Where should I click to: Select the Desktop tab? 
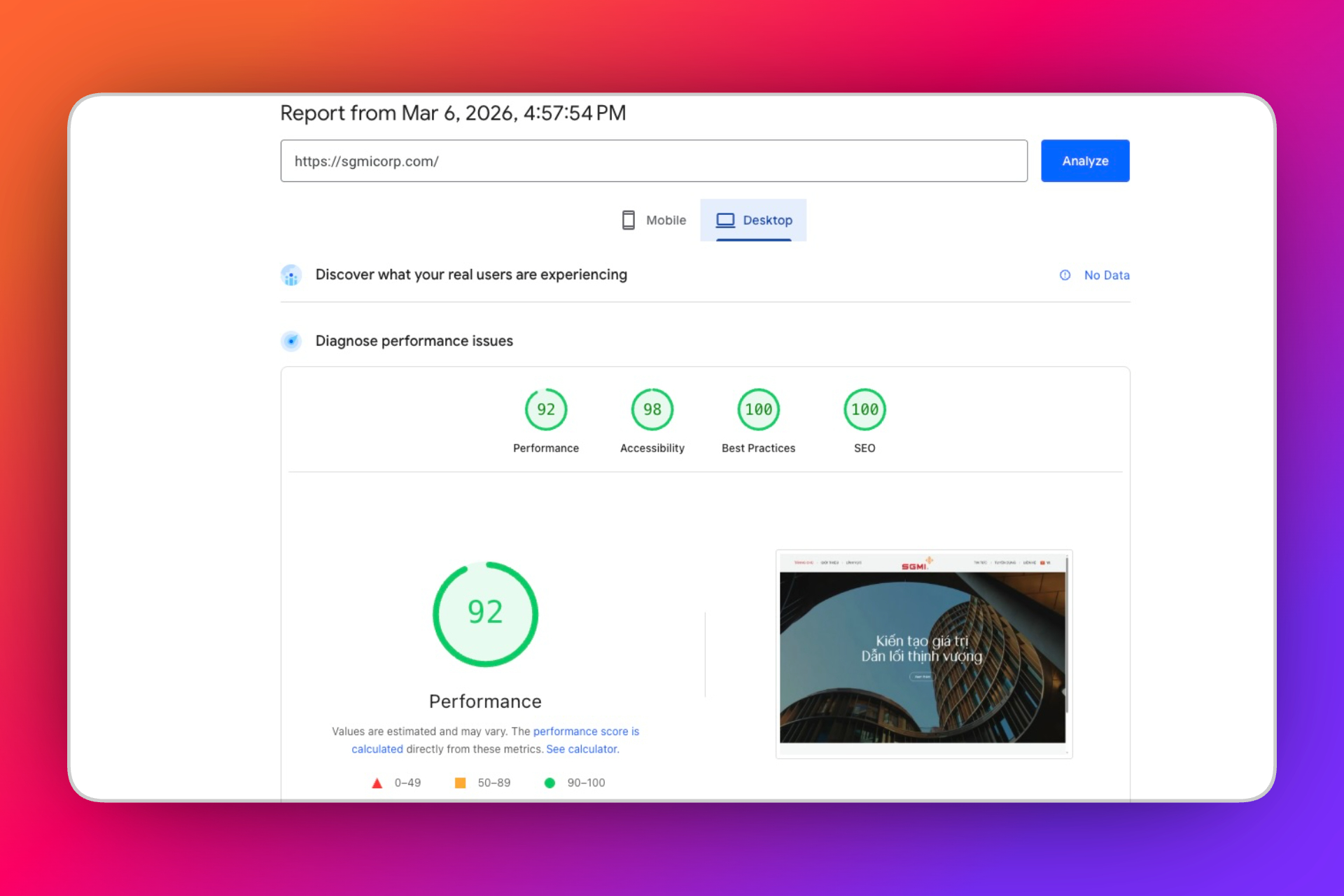click(754, 220)
